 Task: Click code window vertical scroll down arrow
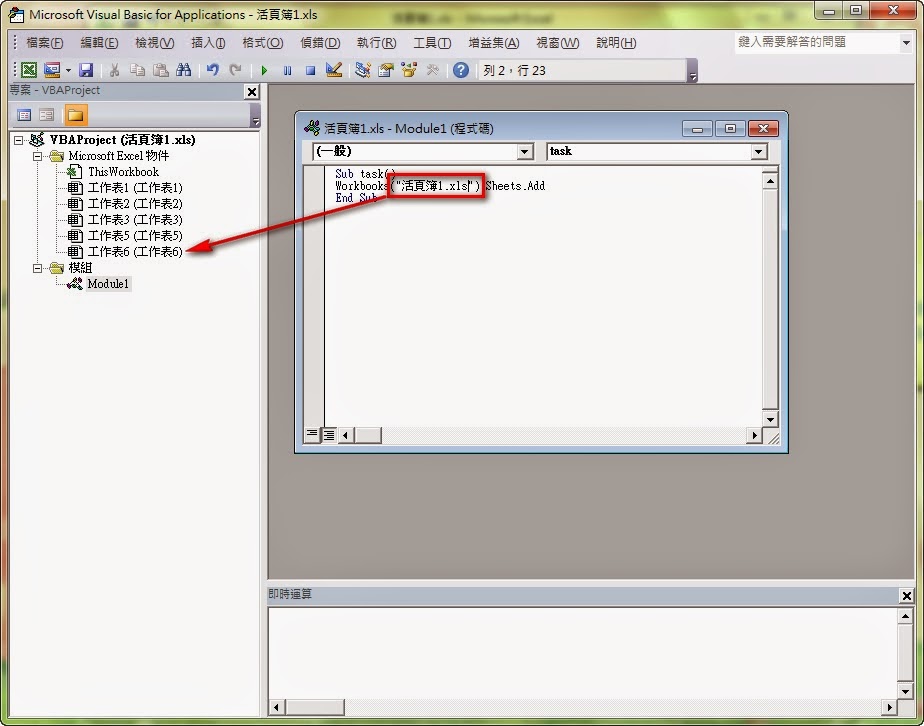(770, 419)
